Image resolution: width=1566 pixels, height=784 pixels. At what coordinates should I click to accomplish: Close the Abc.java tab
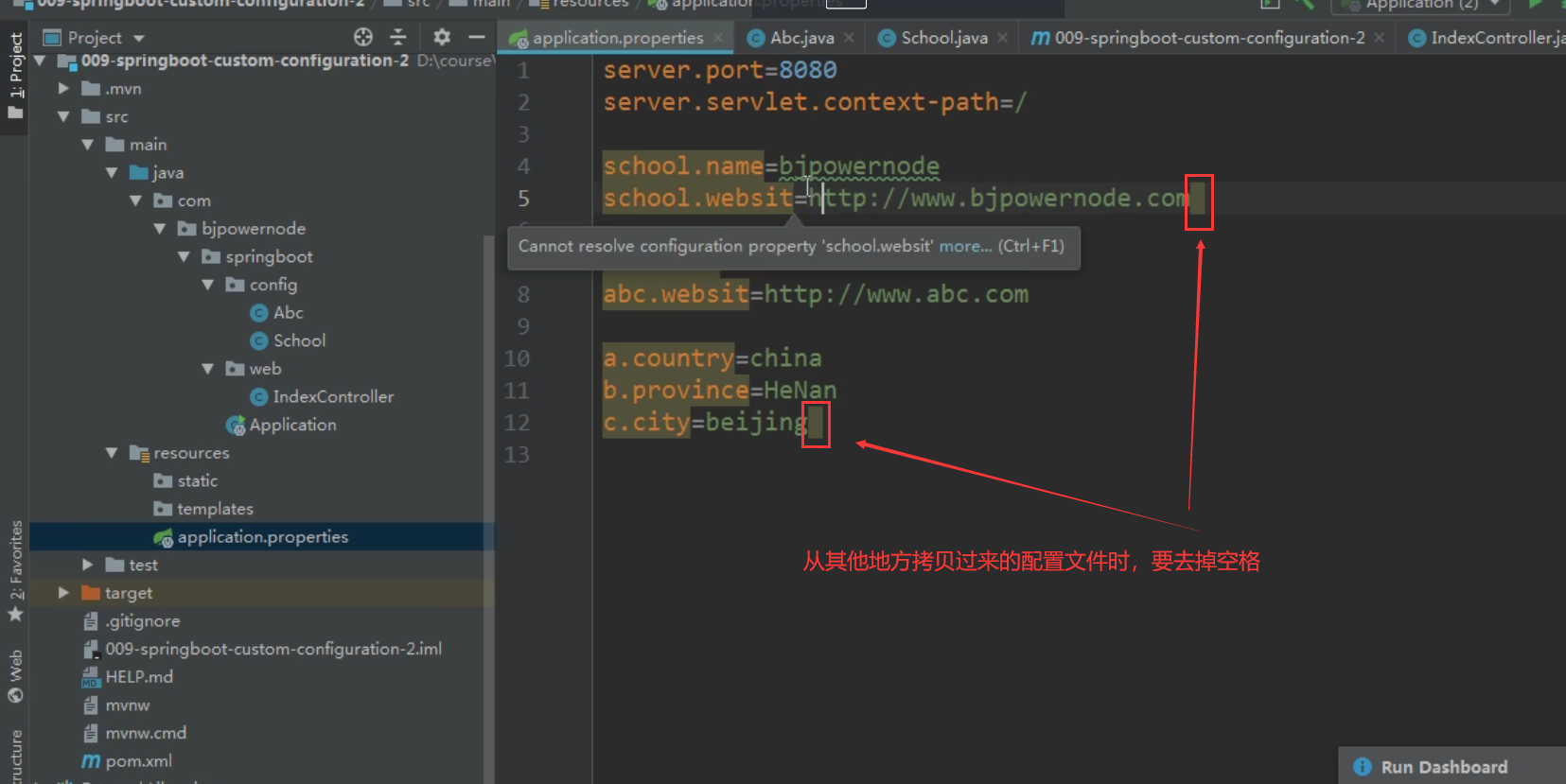coord(849,38)
